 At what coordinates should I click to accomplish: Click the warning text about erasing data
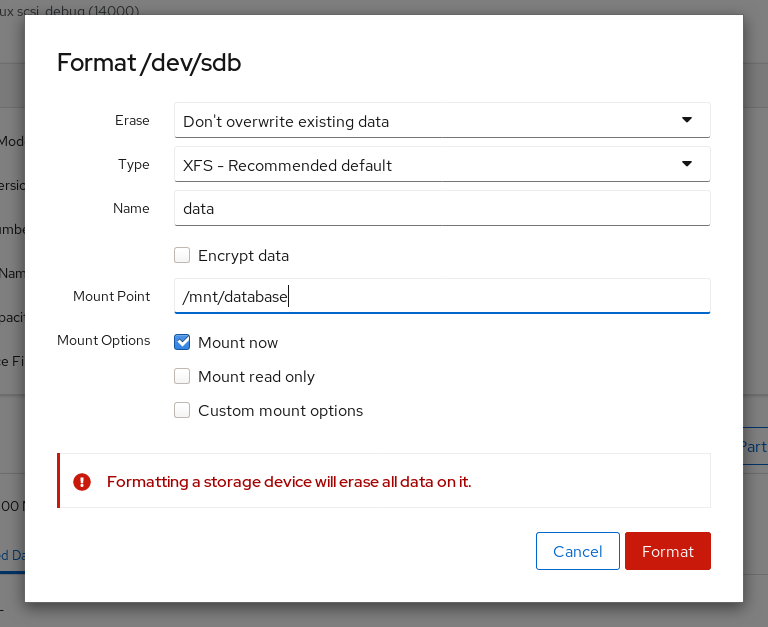click(289, 482)
